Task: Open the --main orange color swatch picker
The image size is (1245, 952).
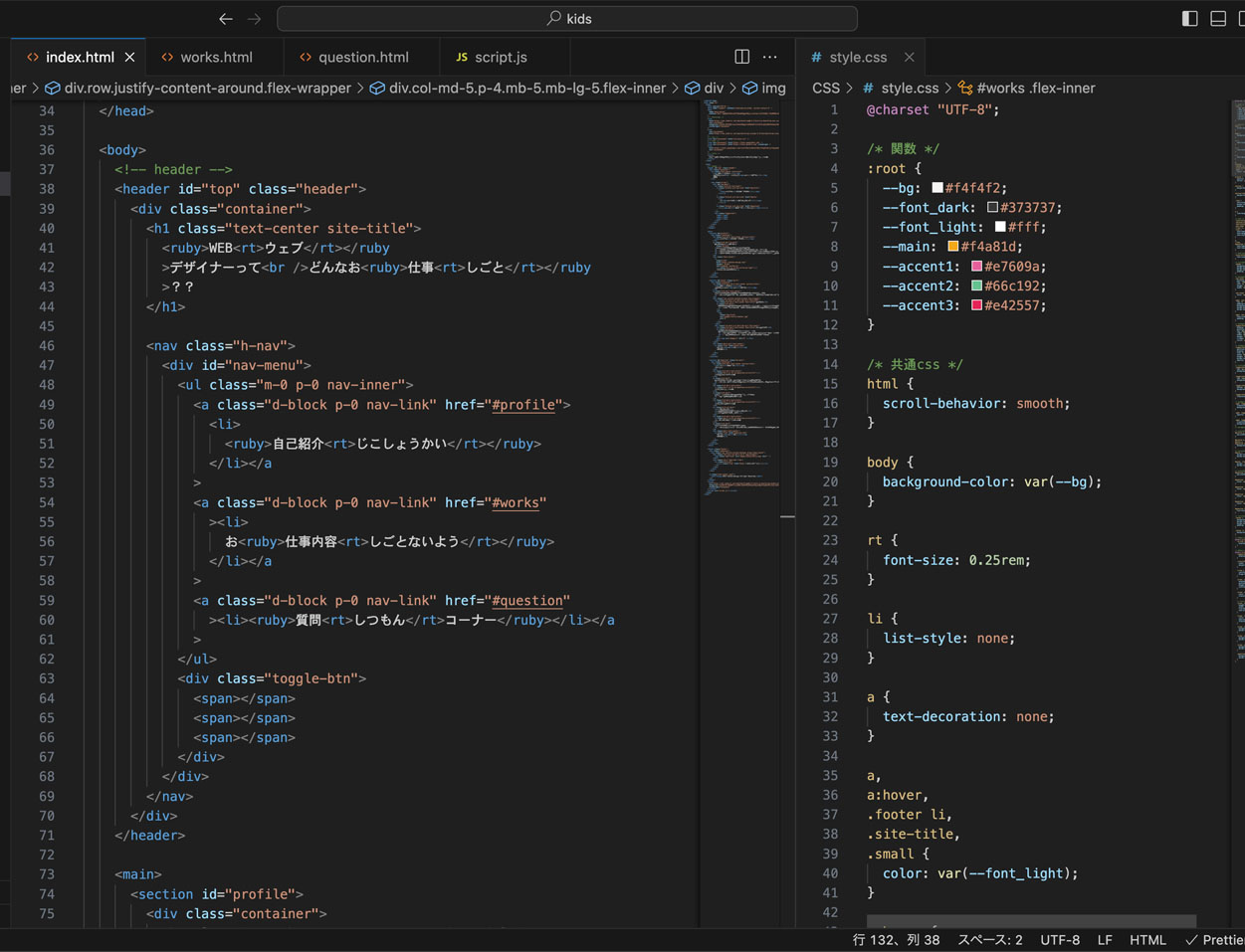Action: [952, 247]
